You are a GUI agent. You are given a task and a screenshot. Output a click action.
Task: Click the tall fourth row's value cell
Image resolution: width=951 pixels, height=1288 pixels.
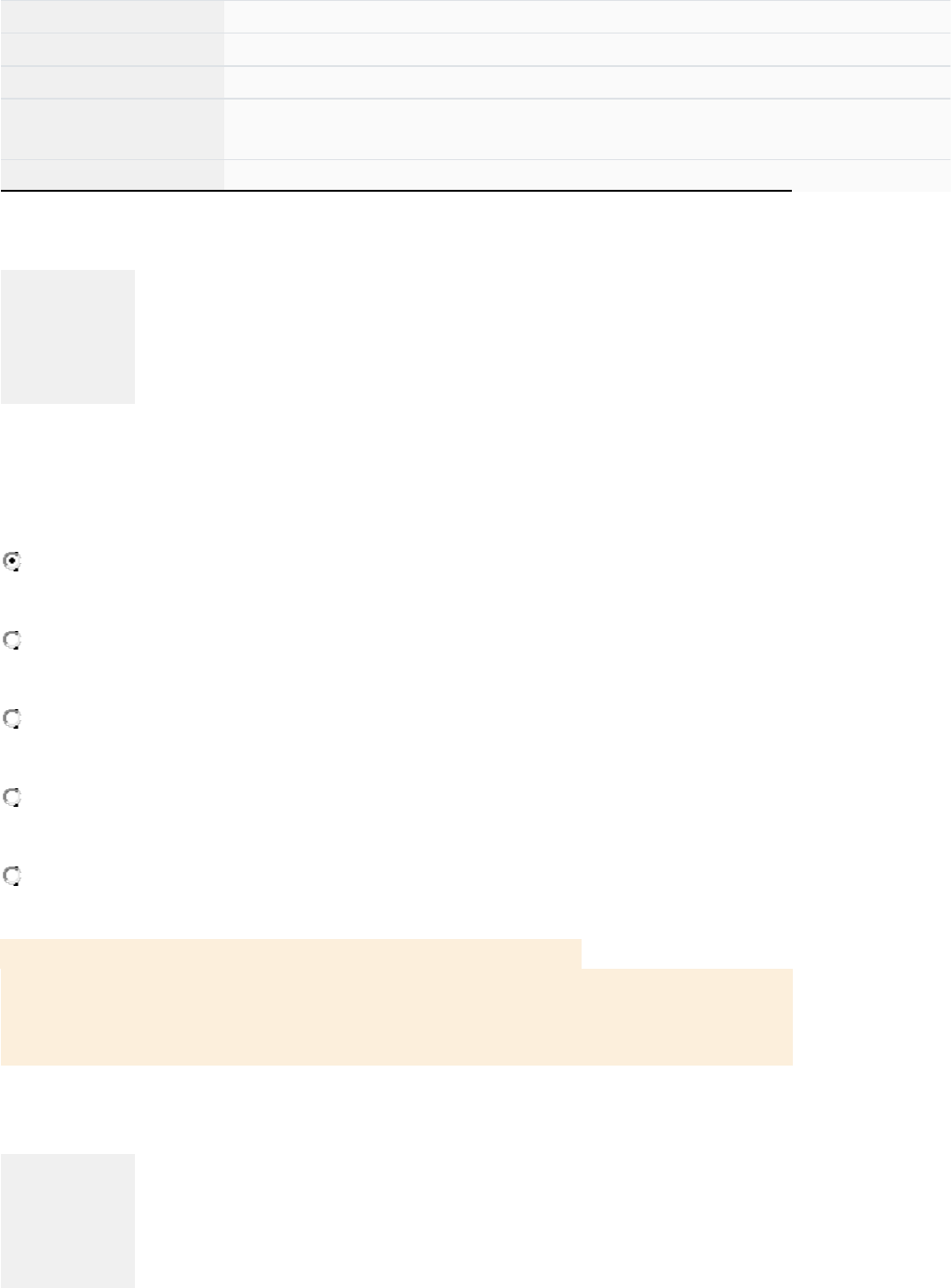[586, 129]
